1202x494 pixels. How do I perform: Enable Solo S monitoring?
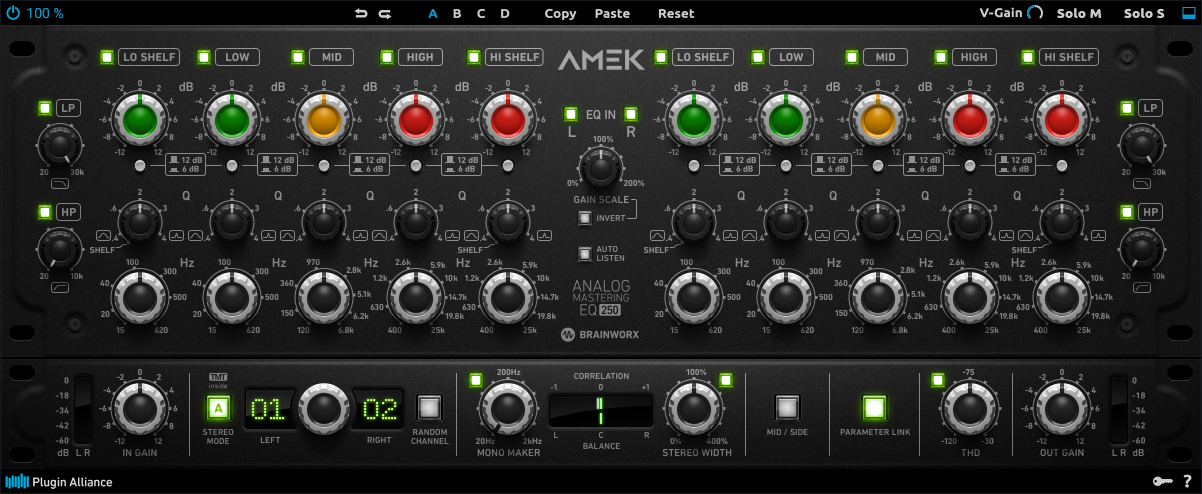pos(1144,14)
